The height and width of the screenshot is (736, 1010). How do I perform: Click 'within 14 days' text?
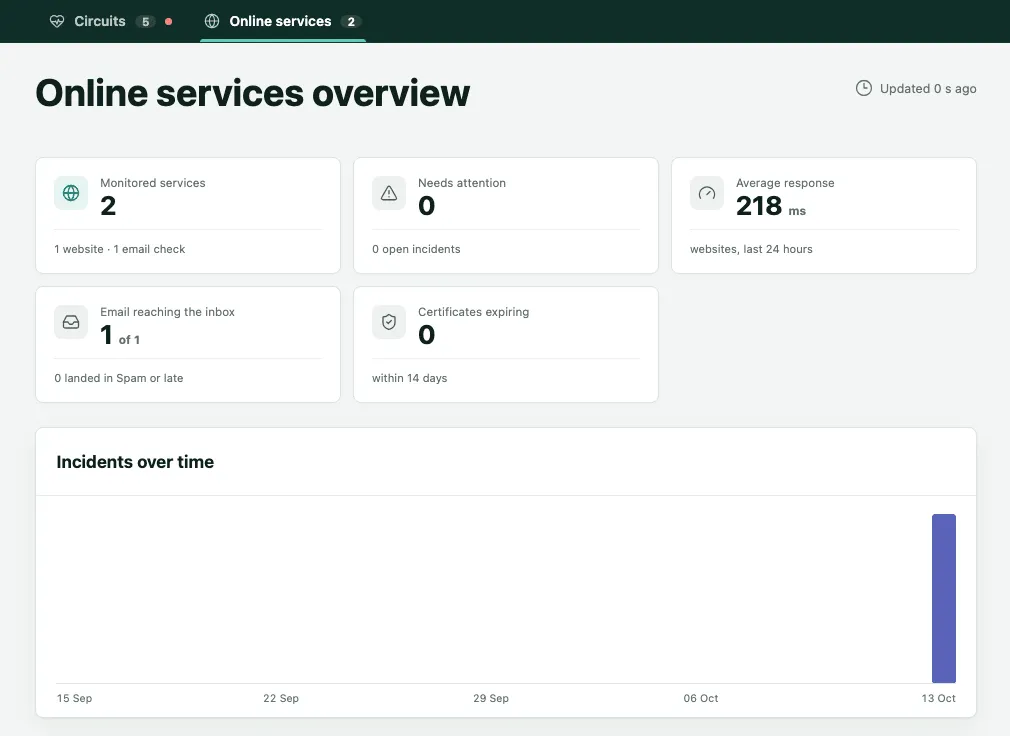click(410, 378)
